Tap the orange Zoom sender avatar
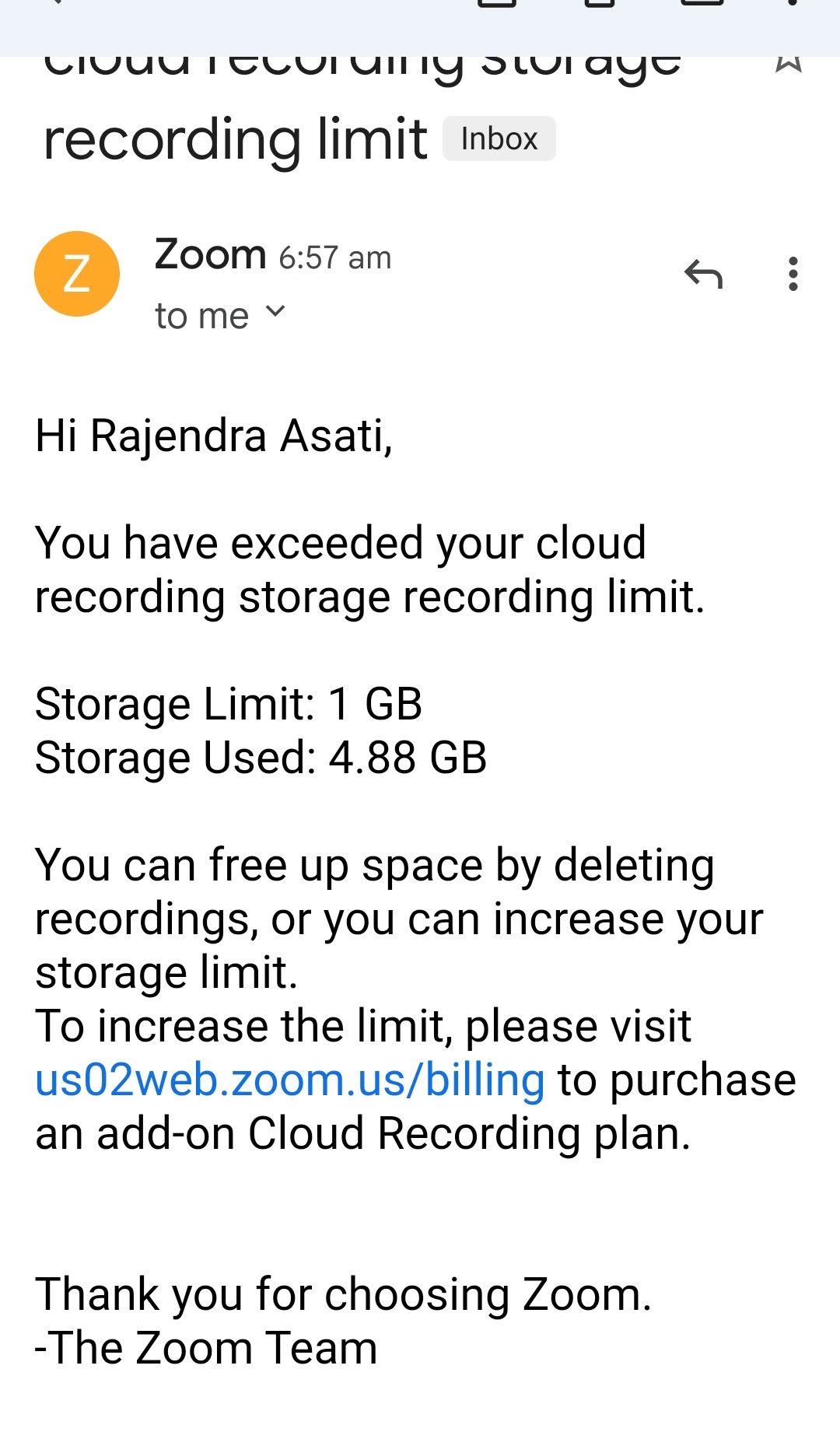Image resolution: width=840 pixels, height=1439 pixels. click(x=77, y=274)
